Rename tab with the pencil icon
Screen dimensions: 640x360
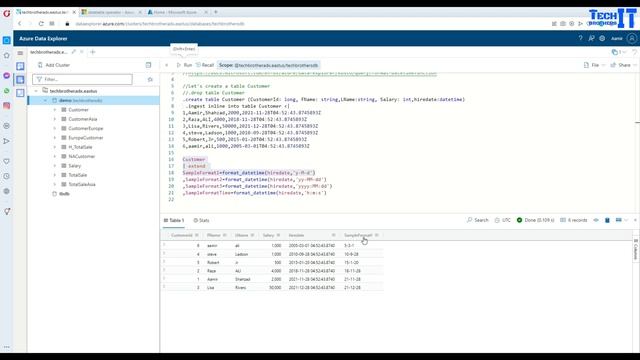[x=73, y=52]
